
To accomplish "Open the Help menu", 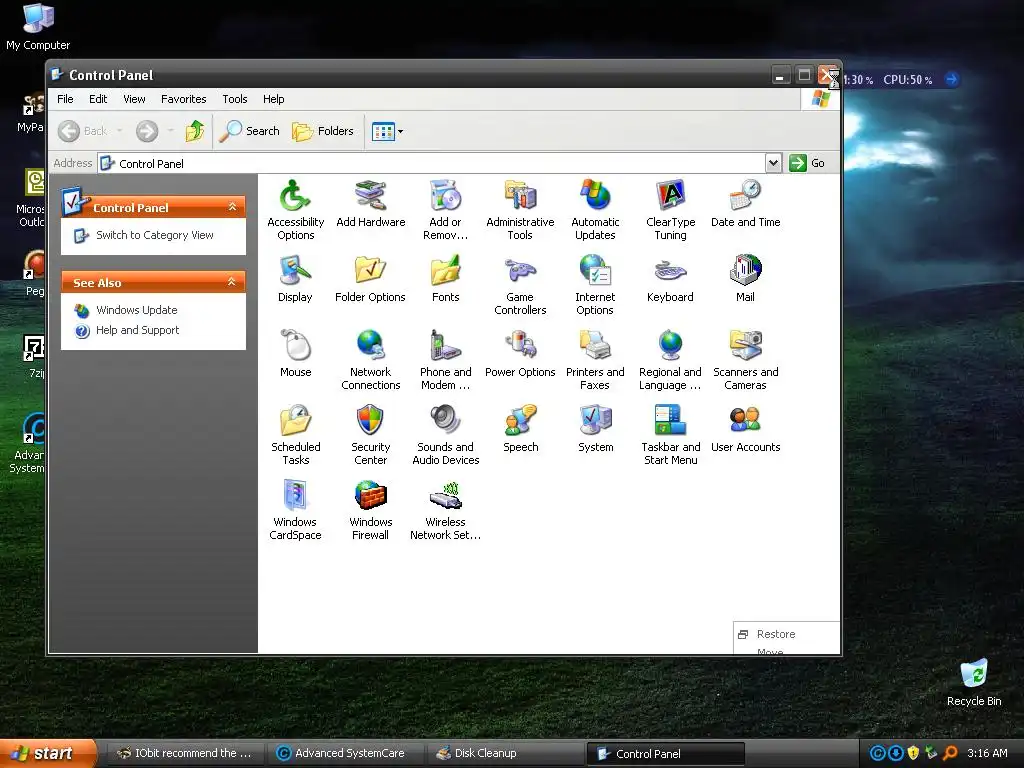I will pos(274,99).
